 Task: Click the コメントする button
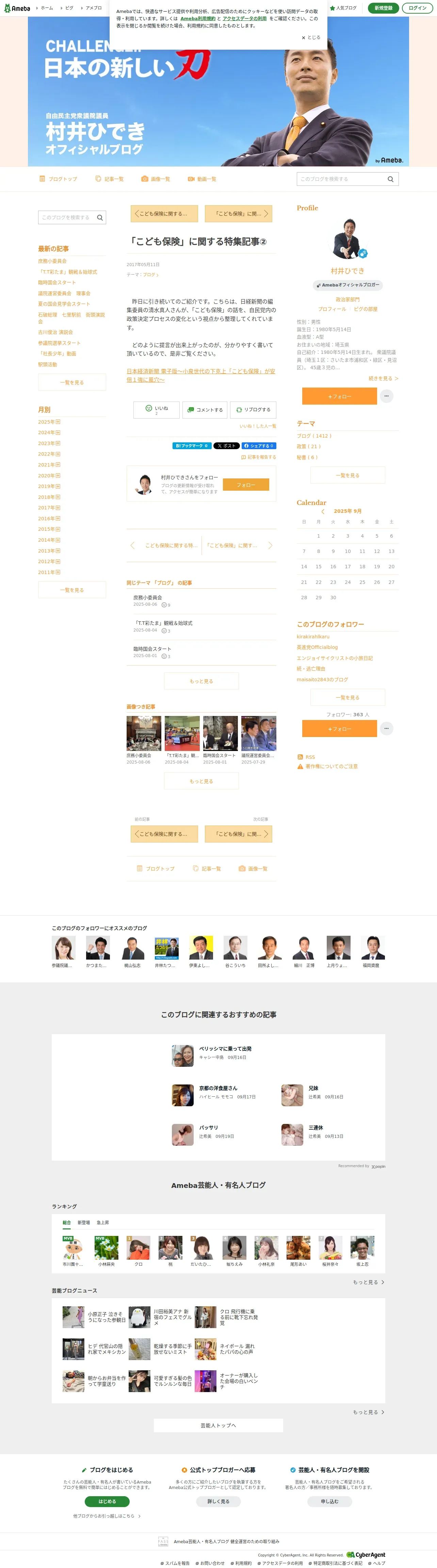(x=205, y=410)
